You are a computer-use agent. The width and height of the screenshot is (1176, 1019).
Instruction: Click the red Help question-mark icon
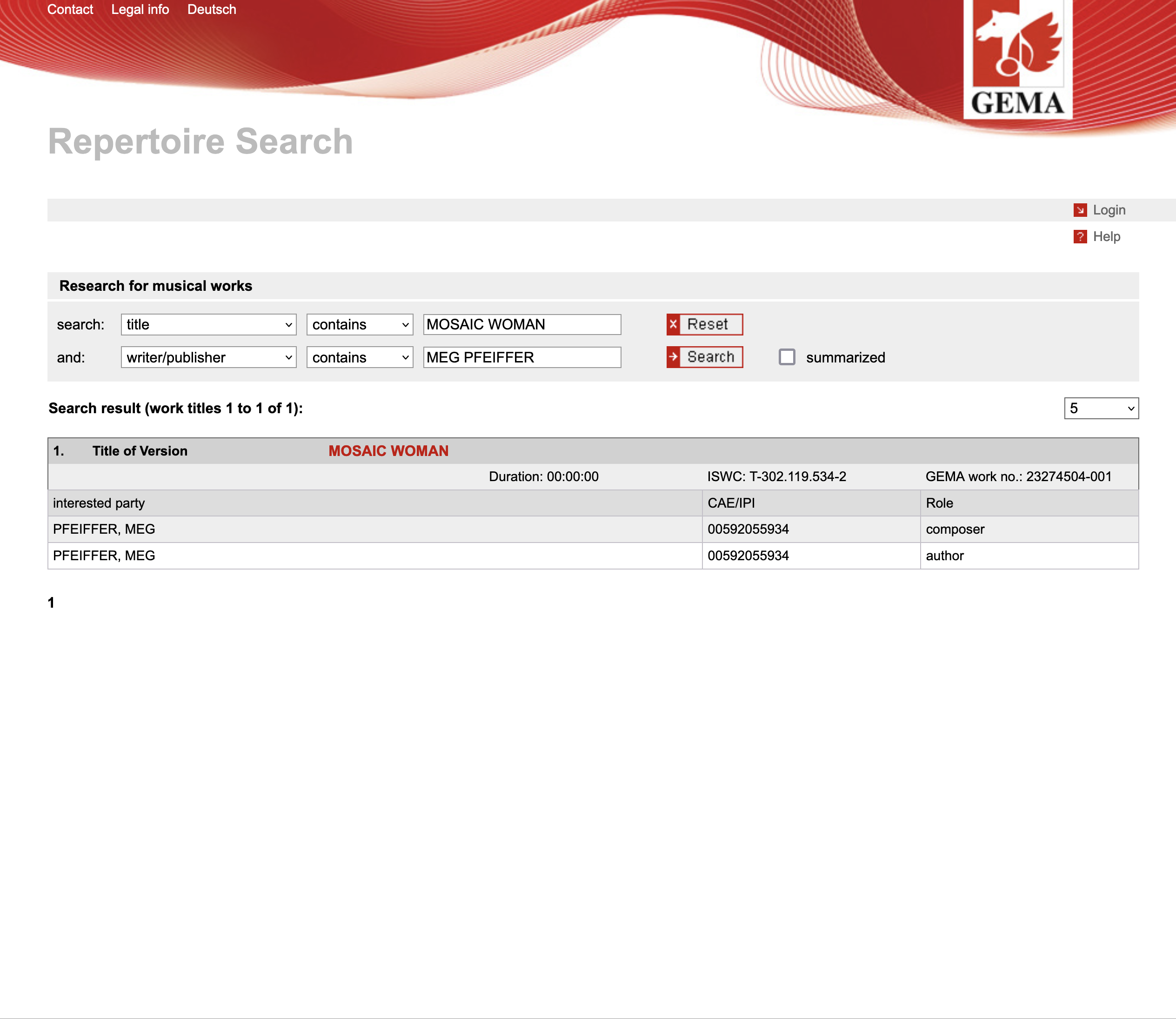coord(1079,236)
